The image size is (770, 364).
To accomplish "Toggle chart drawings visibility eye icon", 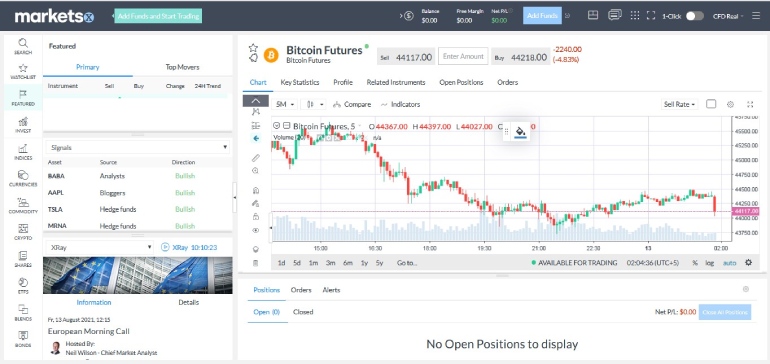I will click(x=255, y=230).
